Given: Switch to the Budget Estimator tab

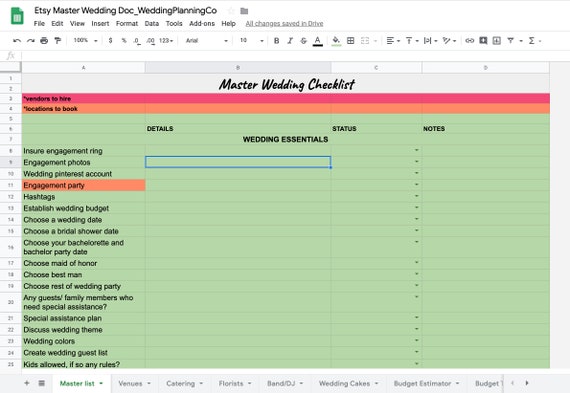Looking at the screenshot, I should pos(422,384).
